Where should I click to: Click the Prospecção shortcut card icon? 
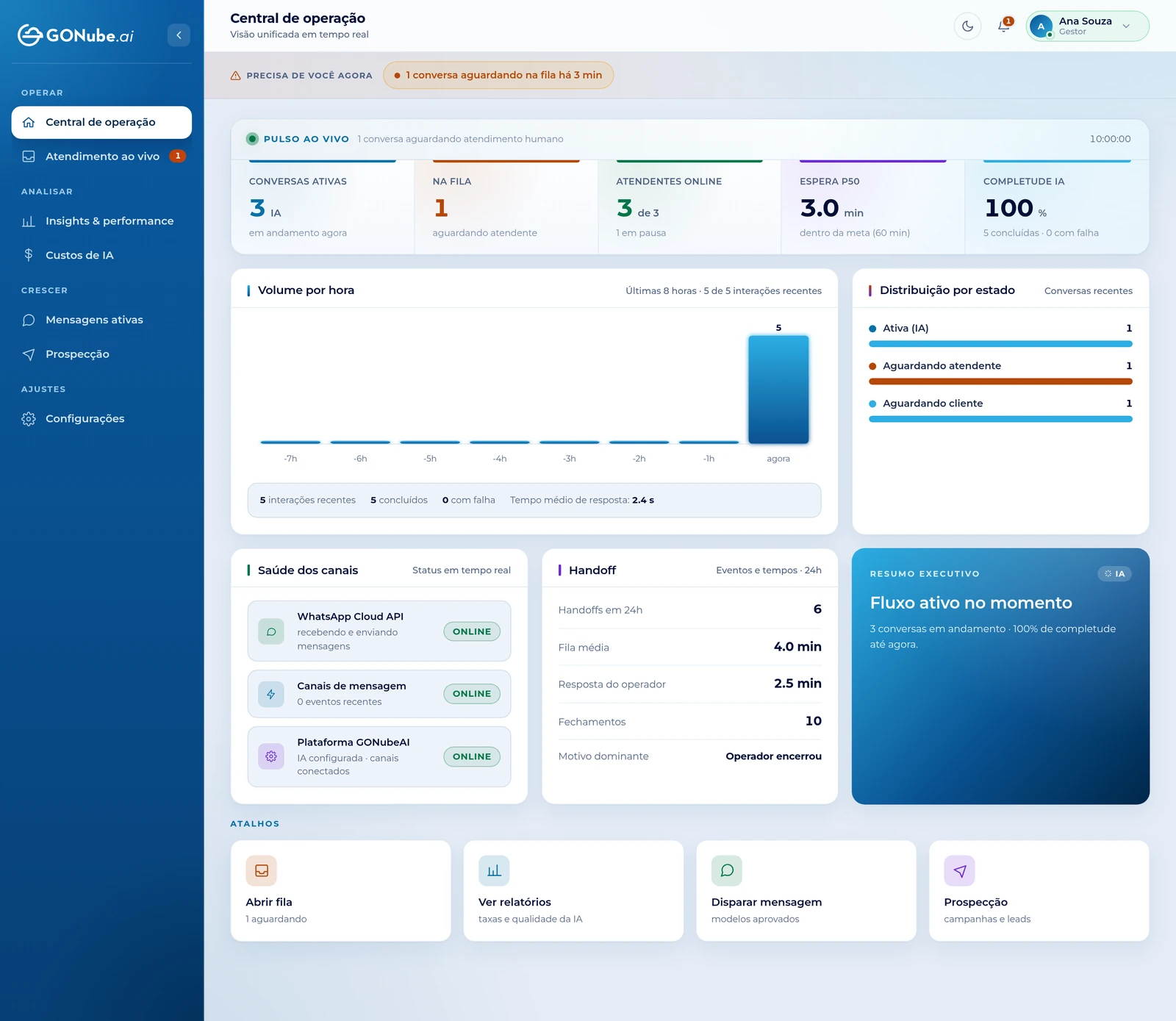(x=960, y=871)
